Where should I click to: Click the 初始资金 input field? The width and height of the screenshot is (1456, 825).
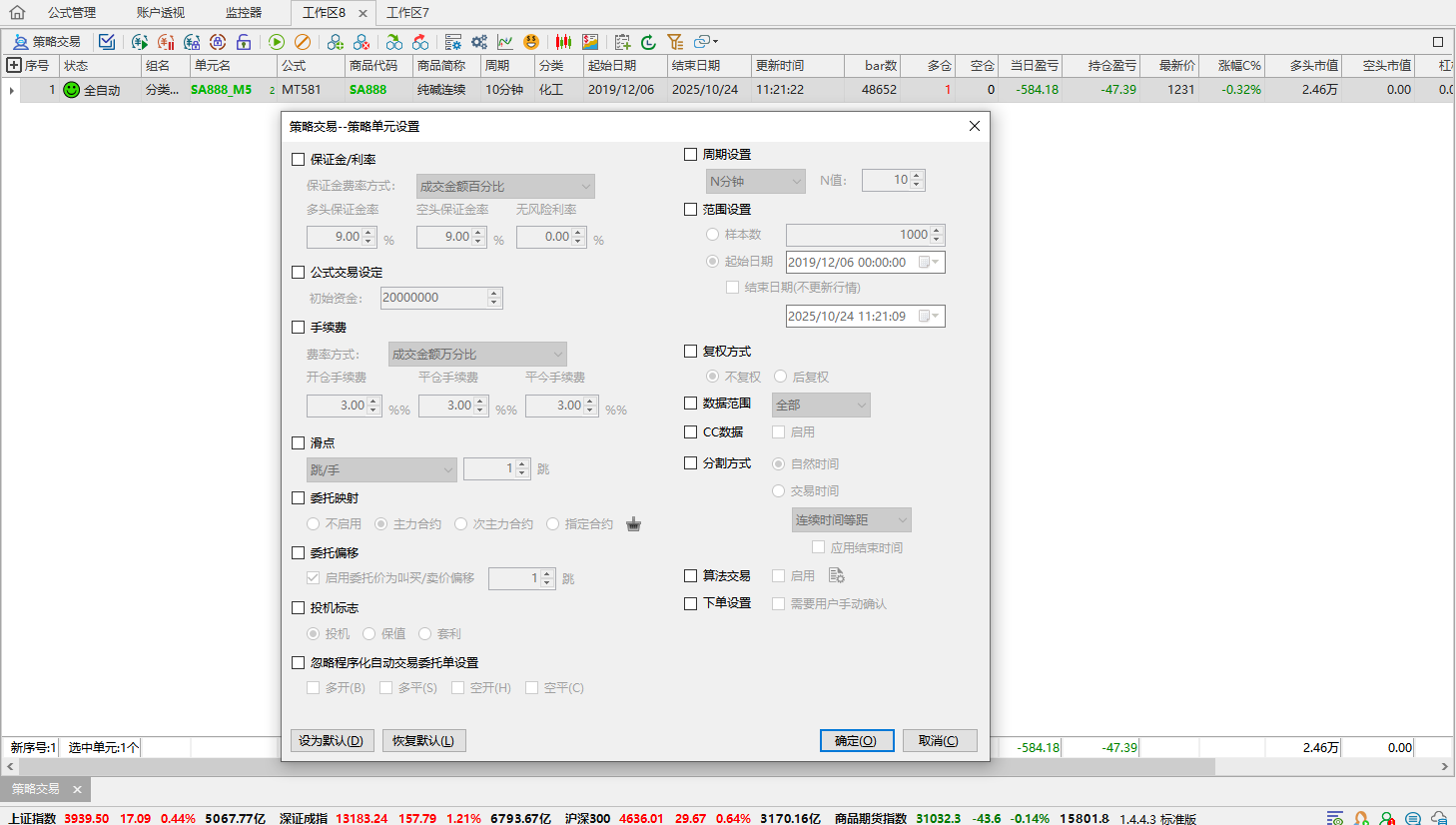point(434,298)
